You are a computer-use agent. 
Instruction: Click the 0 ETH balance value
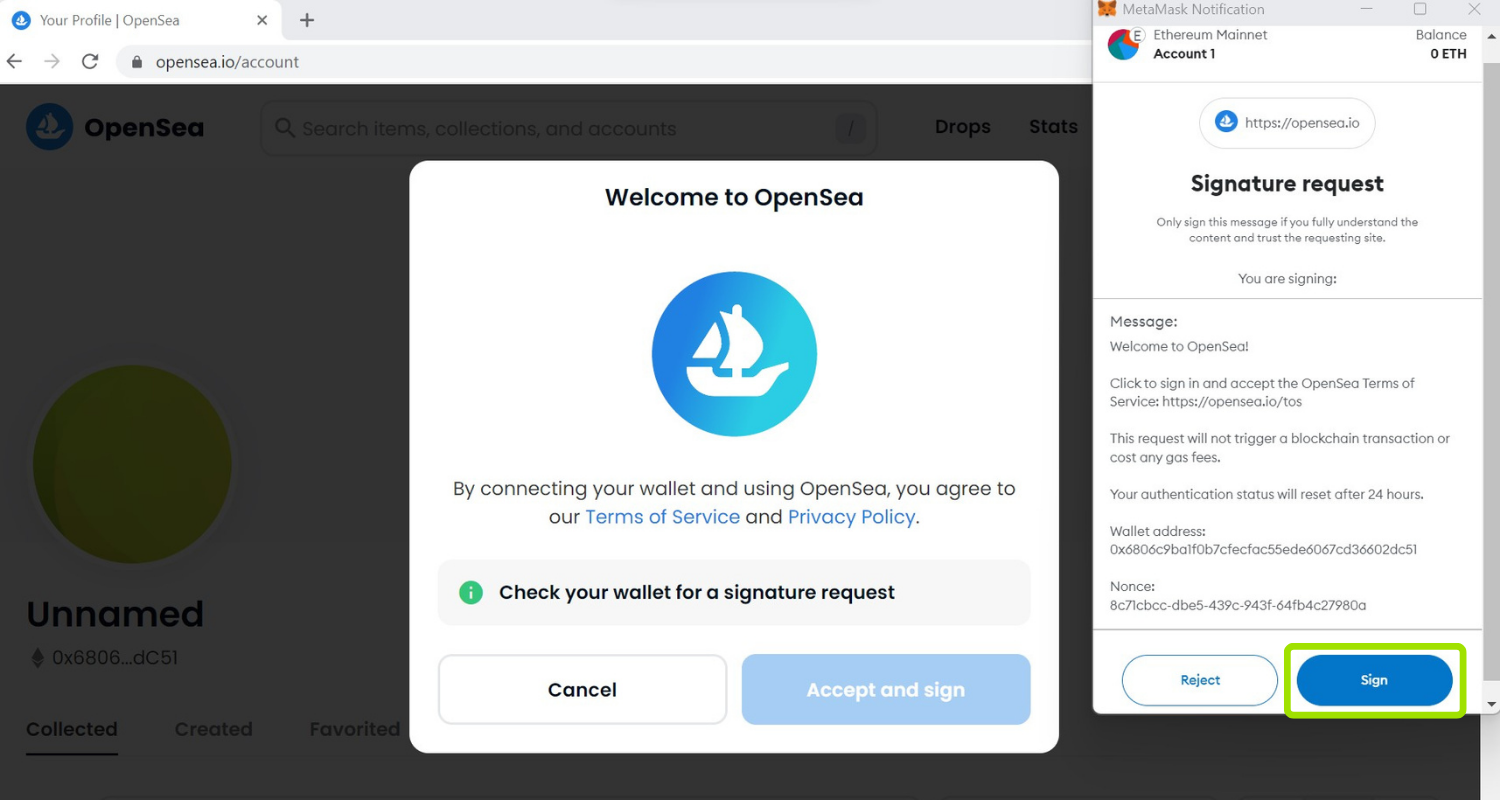tap(1448, 54)
